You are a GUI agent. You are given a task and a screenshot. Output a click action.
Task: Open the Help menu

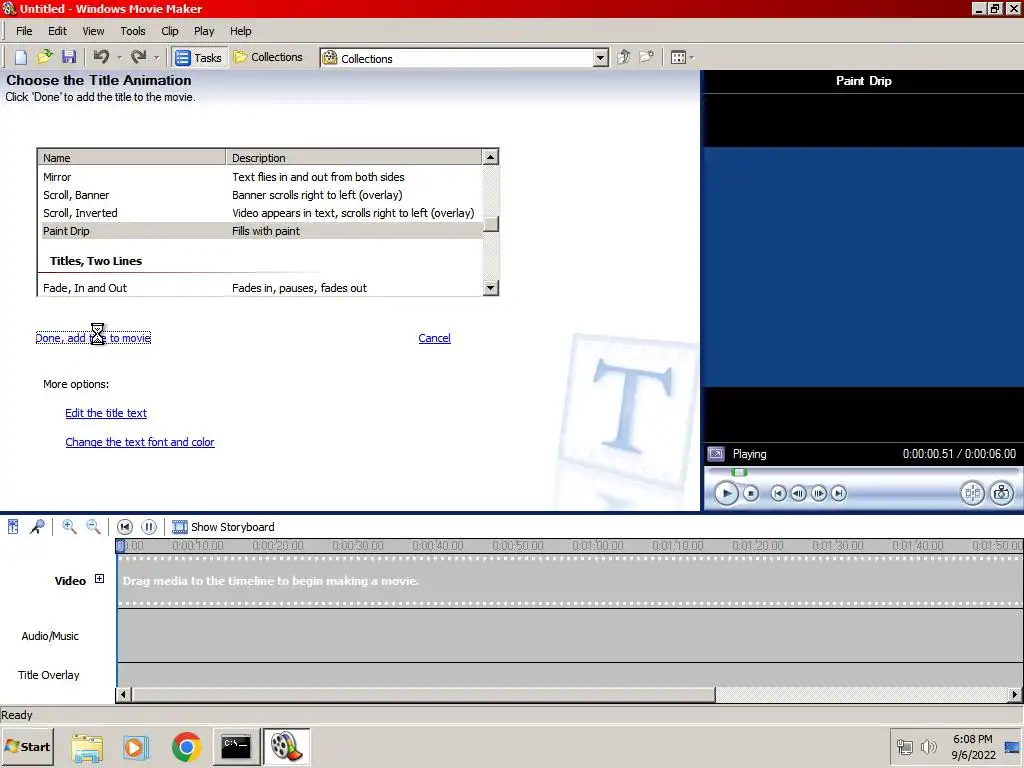pyautogui.click(x=240, y=31)
